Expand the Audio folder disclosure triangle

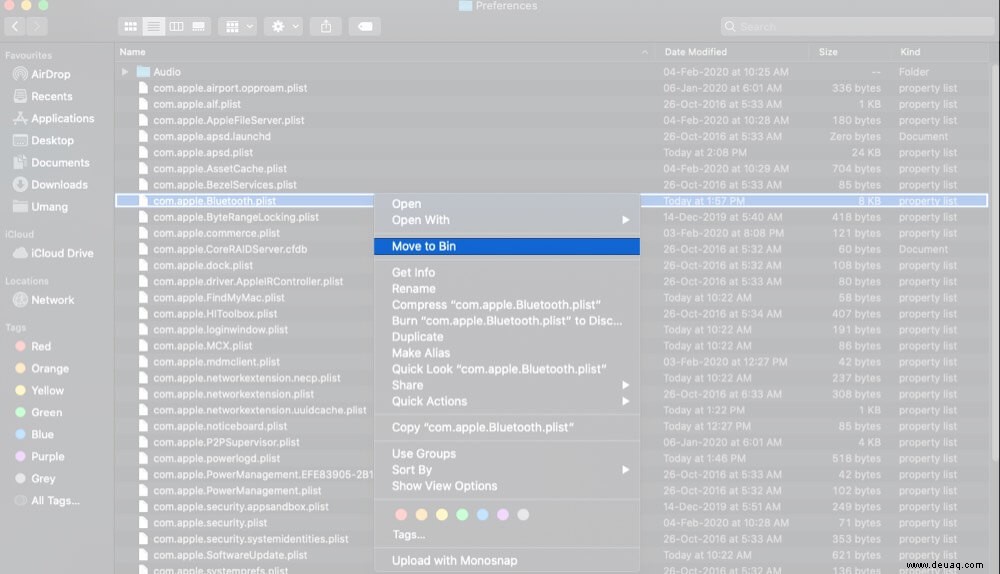[x=125, y=72]
